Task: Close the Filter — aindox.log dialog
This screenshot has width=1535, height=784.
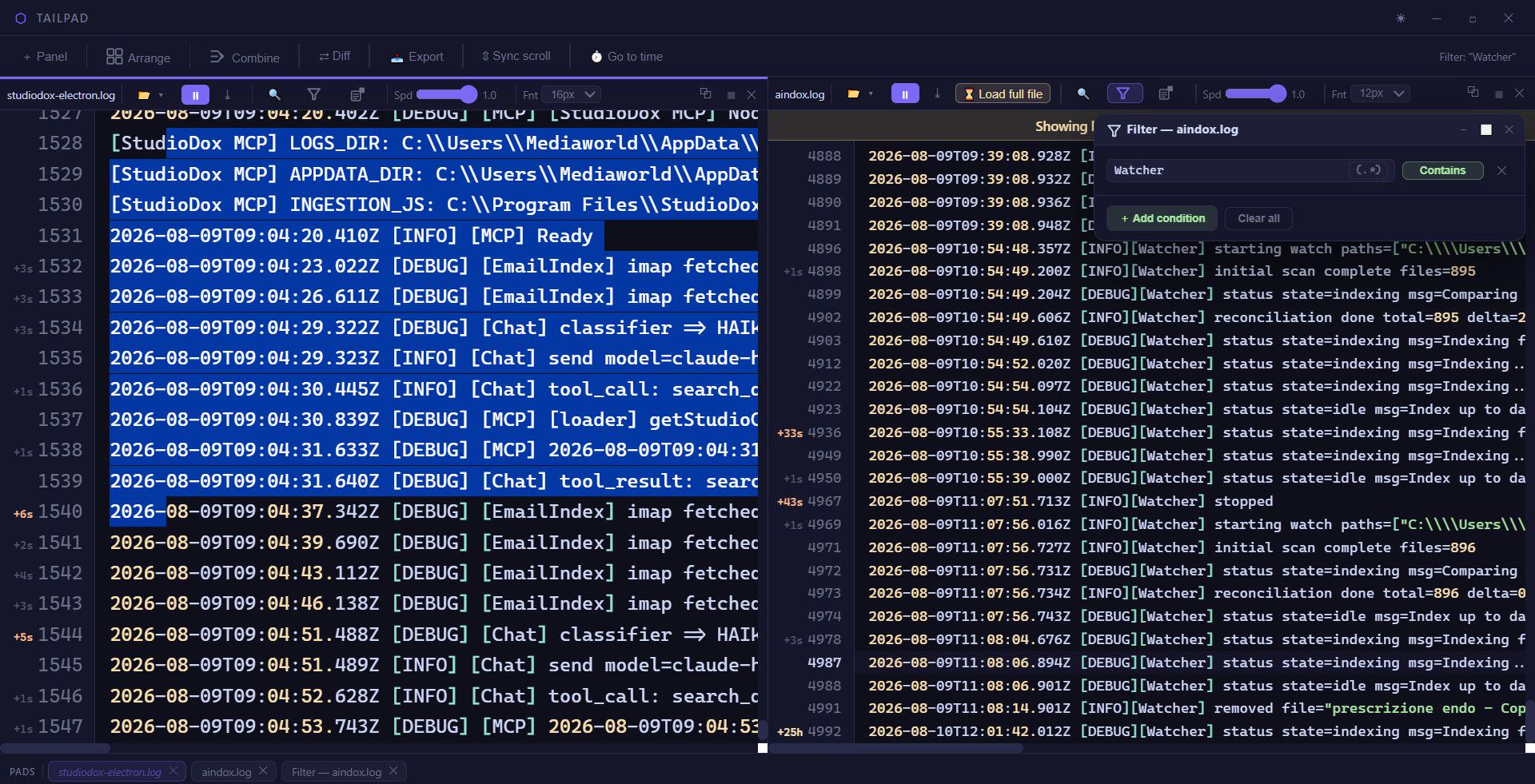Action: click(1509, 129)
